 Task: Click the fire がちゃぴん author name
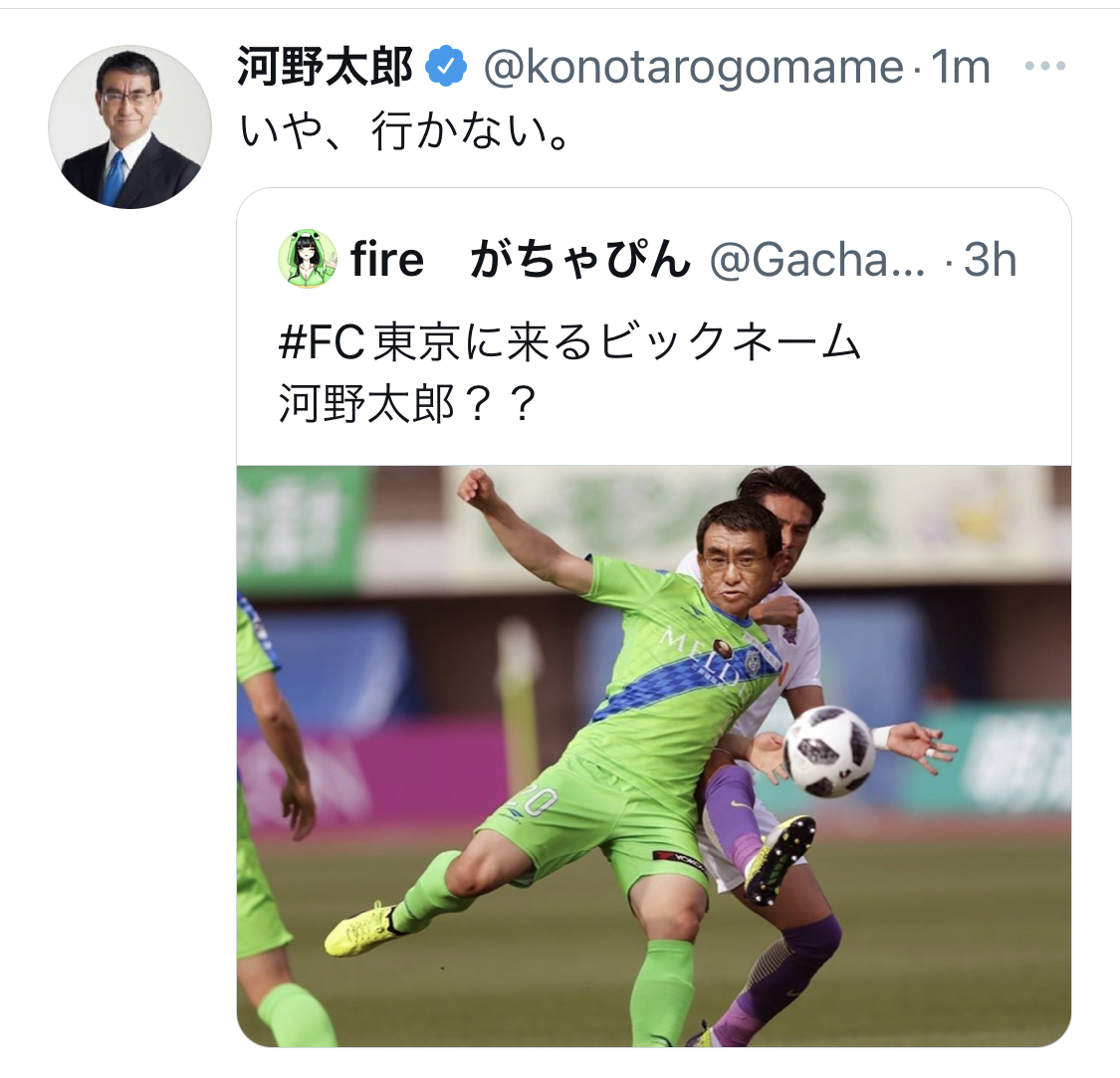[x=520, y=260]
